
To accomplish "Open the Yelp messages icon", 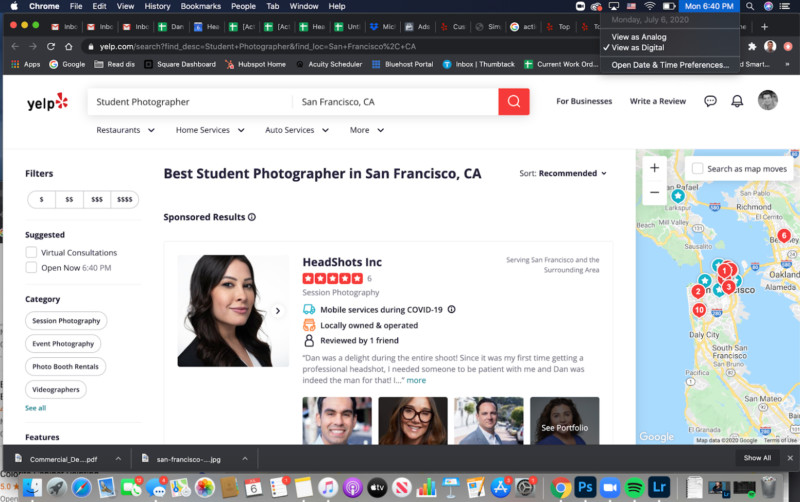I will (x=710, y=101).
